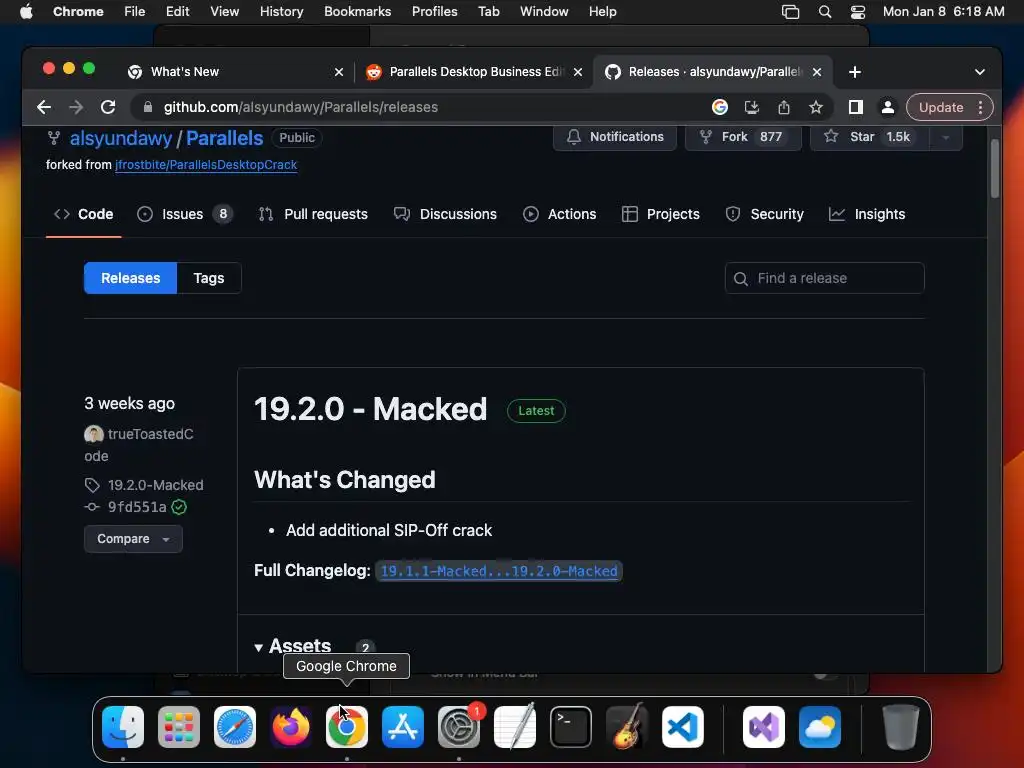Click the verified commit check icon

coord(179,507)
